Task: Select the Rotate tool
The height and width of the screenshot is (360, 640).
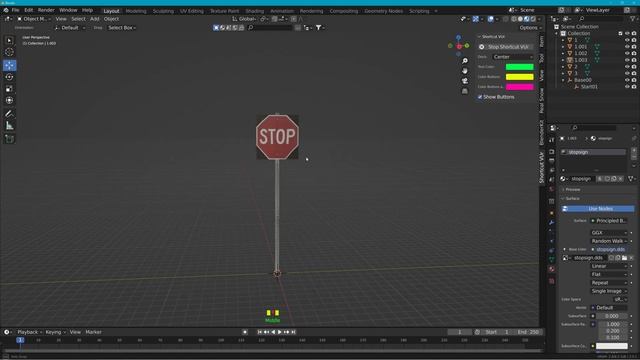Action: [9, 77]
